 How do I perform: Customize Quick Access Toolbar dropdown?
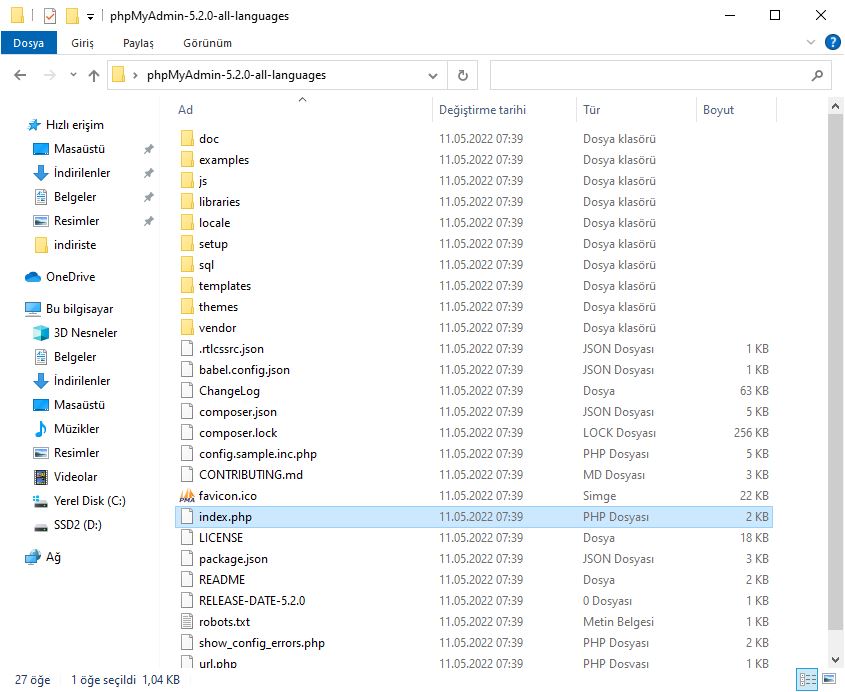(x=91, y=17)
